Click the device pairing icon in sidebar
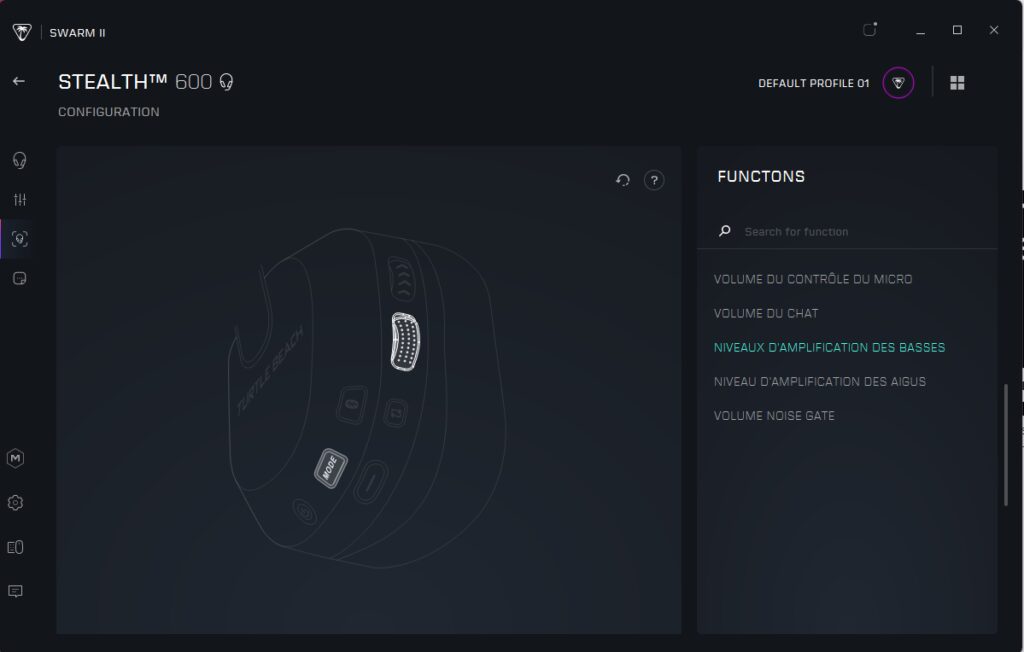This screenshot has width=1024, height=652. click(16, 547)
